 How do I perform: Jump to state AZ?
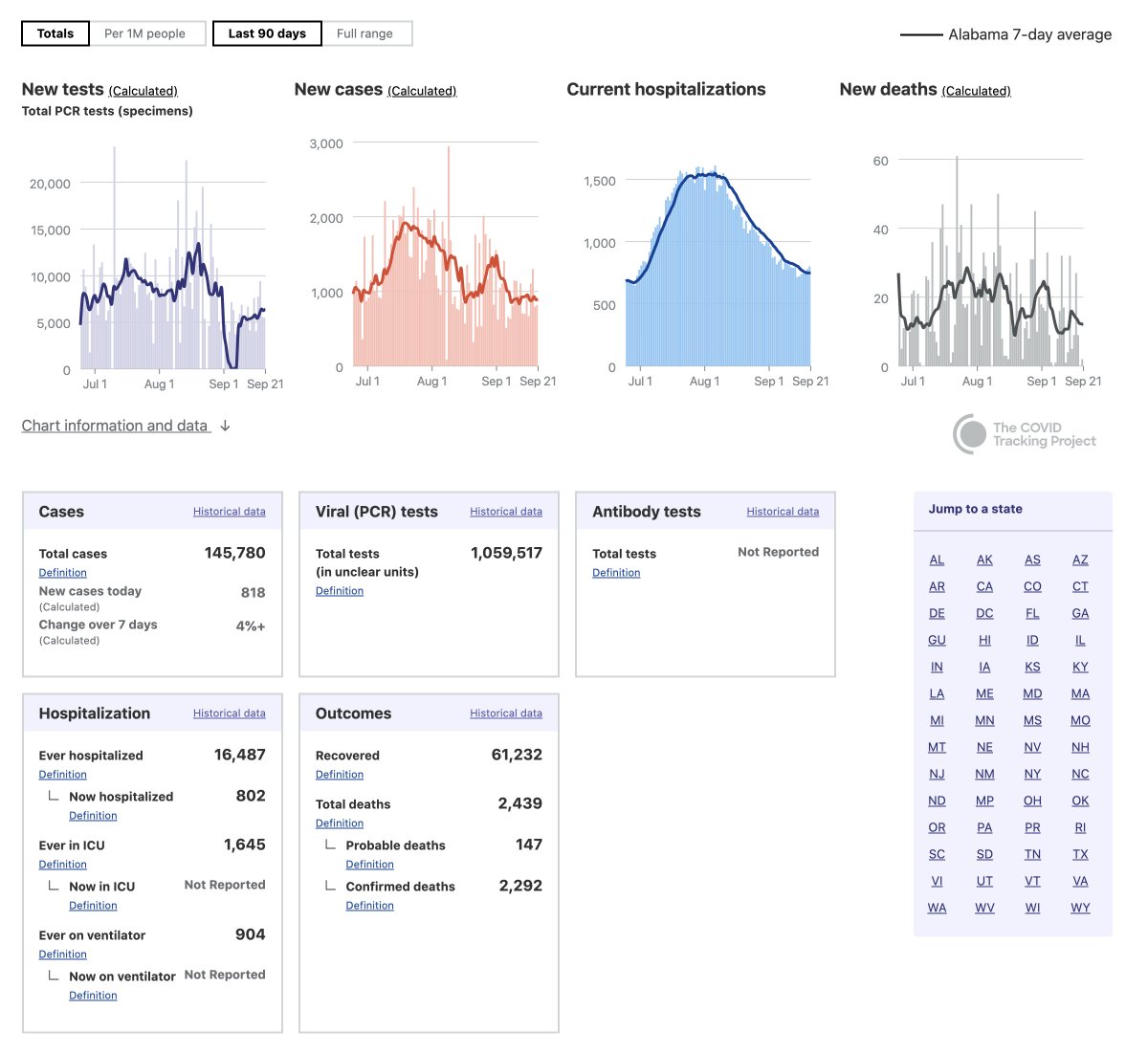(1080, 559)
